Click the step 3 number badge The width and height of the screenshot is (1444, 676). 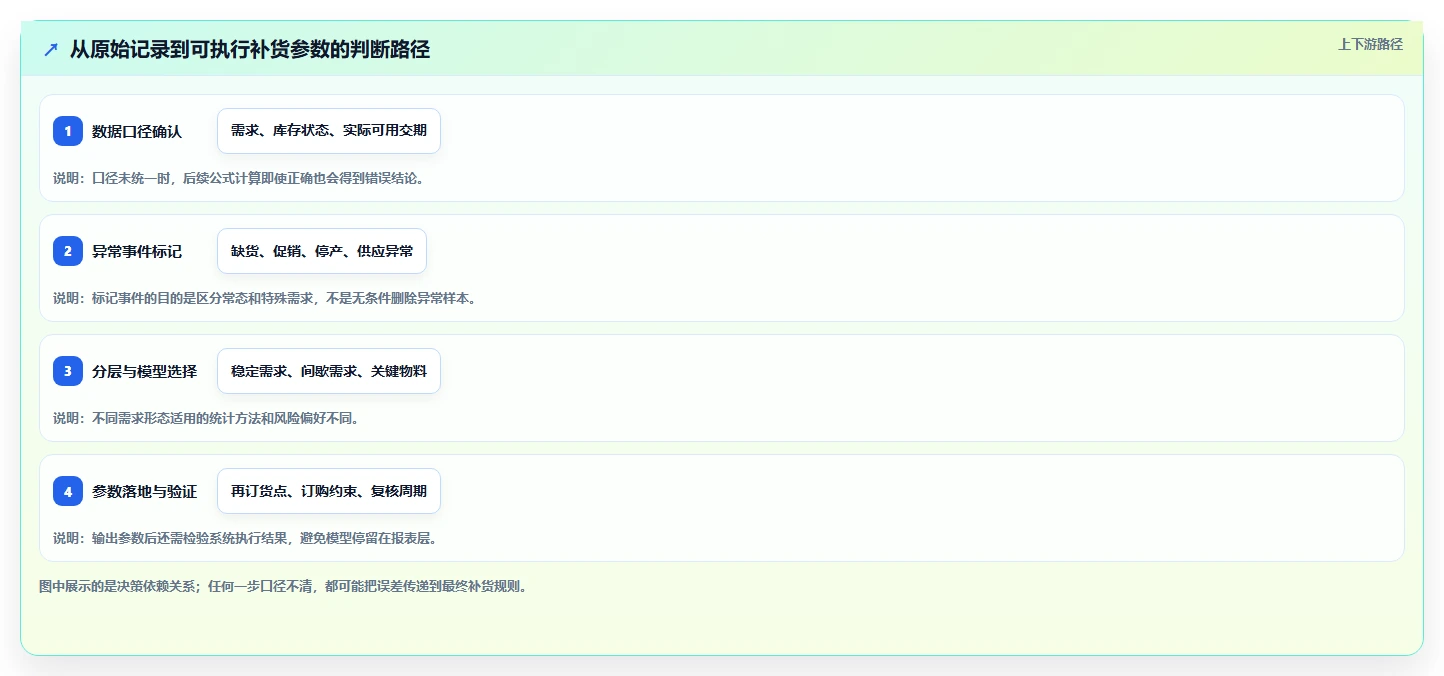tap(68, 371)
